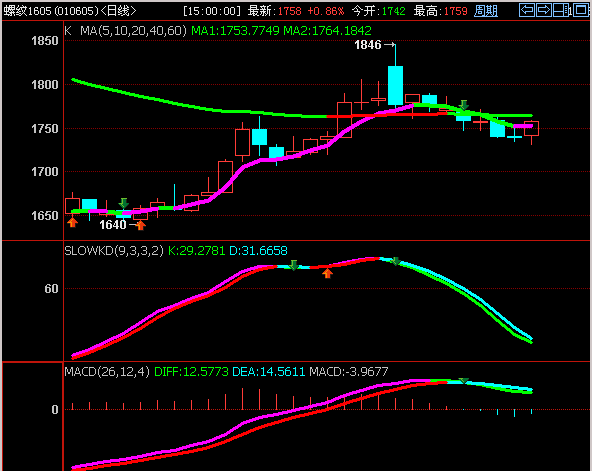The width and height of the screenshot is (592, 471).
Task: Click the MACD(26,12,4) indicator label
Action: (107, 372)
